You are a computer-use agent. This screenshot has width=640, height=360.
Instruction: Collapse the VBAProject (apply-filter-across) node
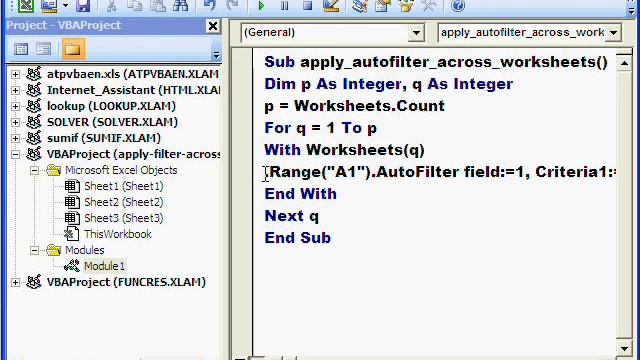pyautogui.click(x=15, y=154)
